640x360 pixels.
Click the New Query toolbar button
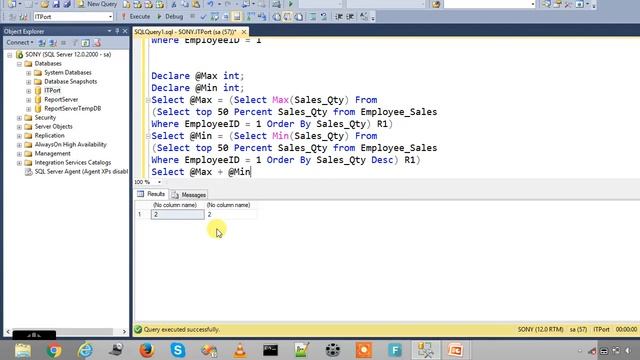(97, 4)
